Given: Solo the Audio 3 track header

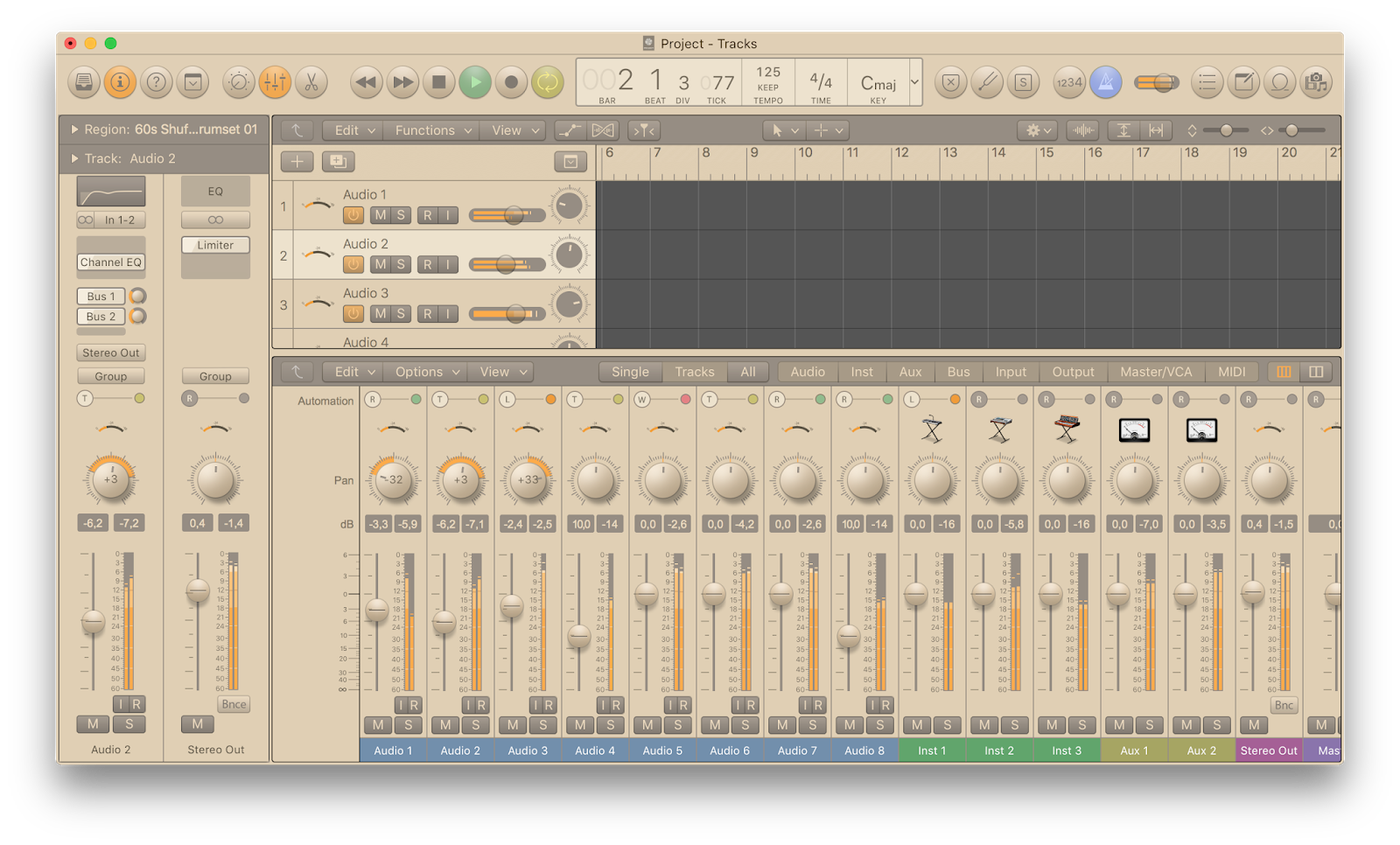Looking at the screenshot, I should coord(401,313).
